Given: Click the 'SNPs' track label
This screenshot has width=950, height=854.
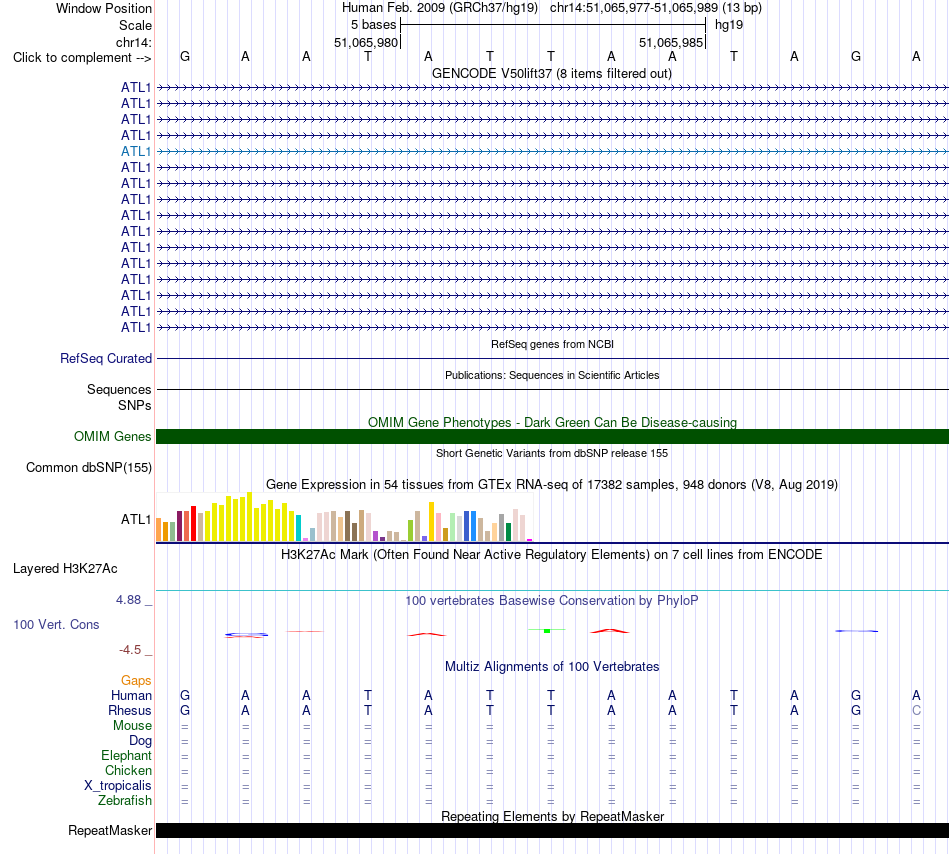Looking at the screenshot, I should (x=135, y=405).
